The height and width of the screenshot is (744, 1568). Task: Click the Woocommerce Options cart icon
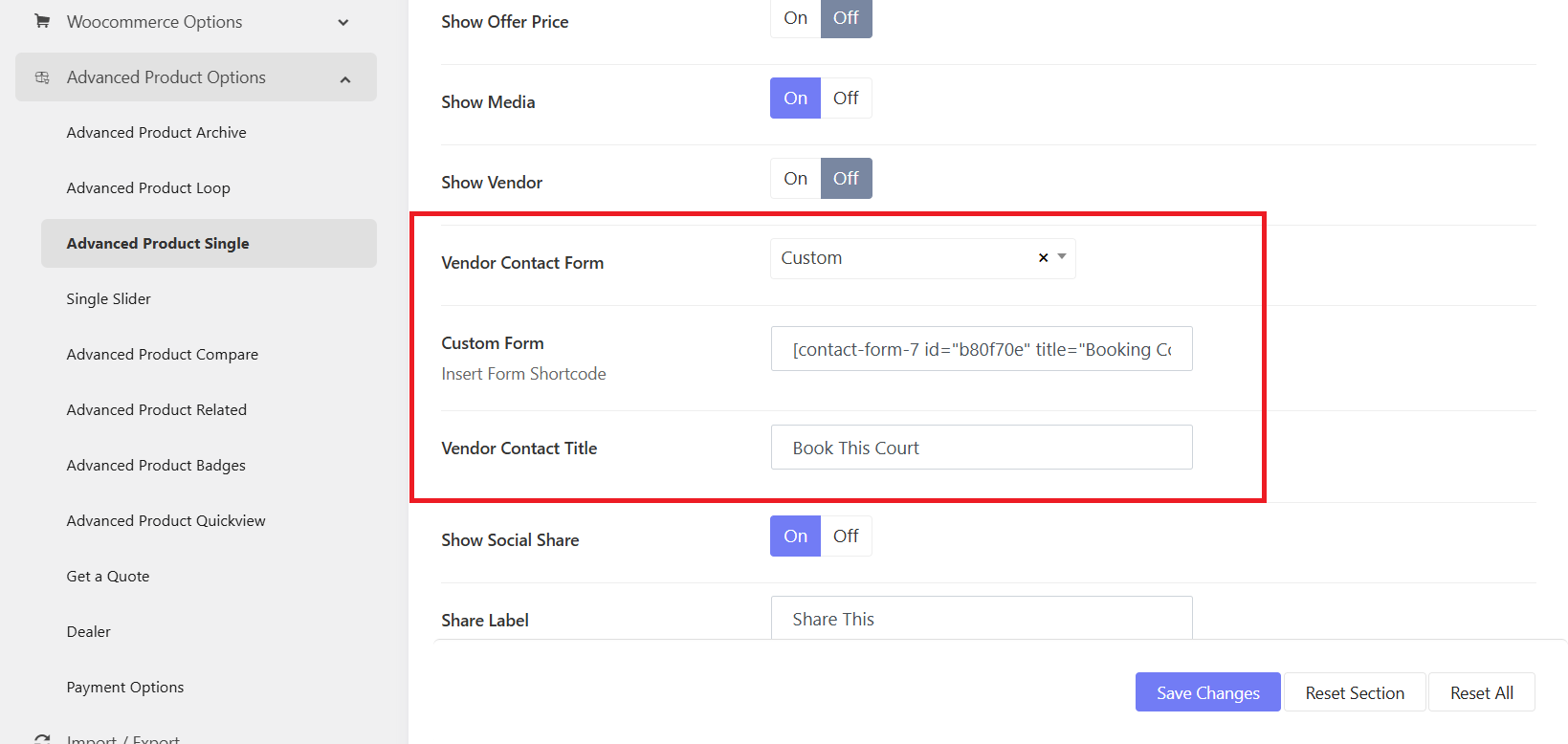click(41, 21)
